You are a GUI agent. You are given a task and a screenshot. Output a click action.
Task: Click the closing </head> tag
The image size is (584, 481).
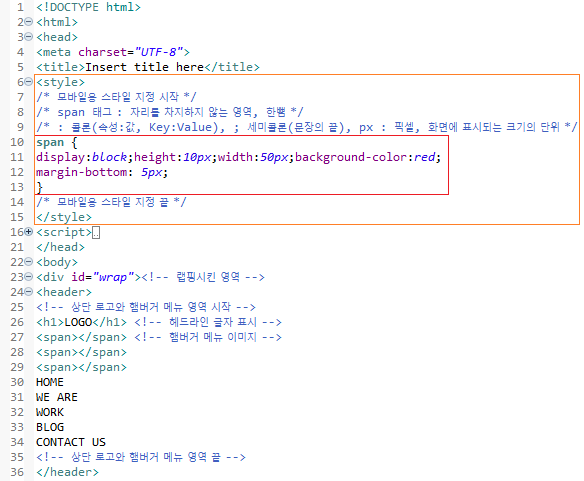click(60, 247)
